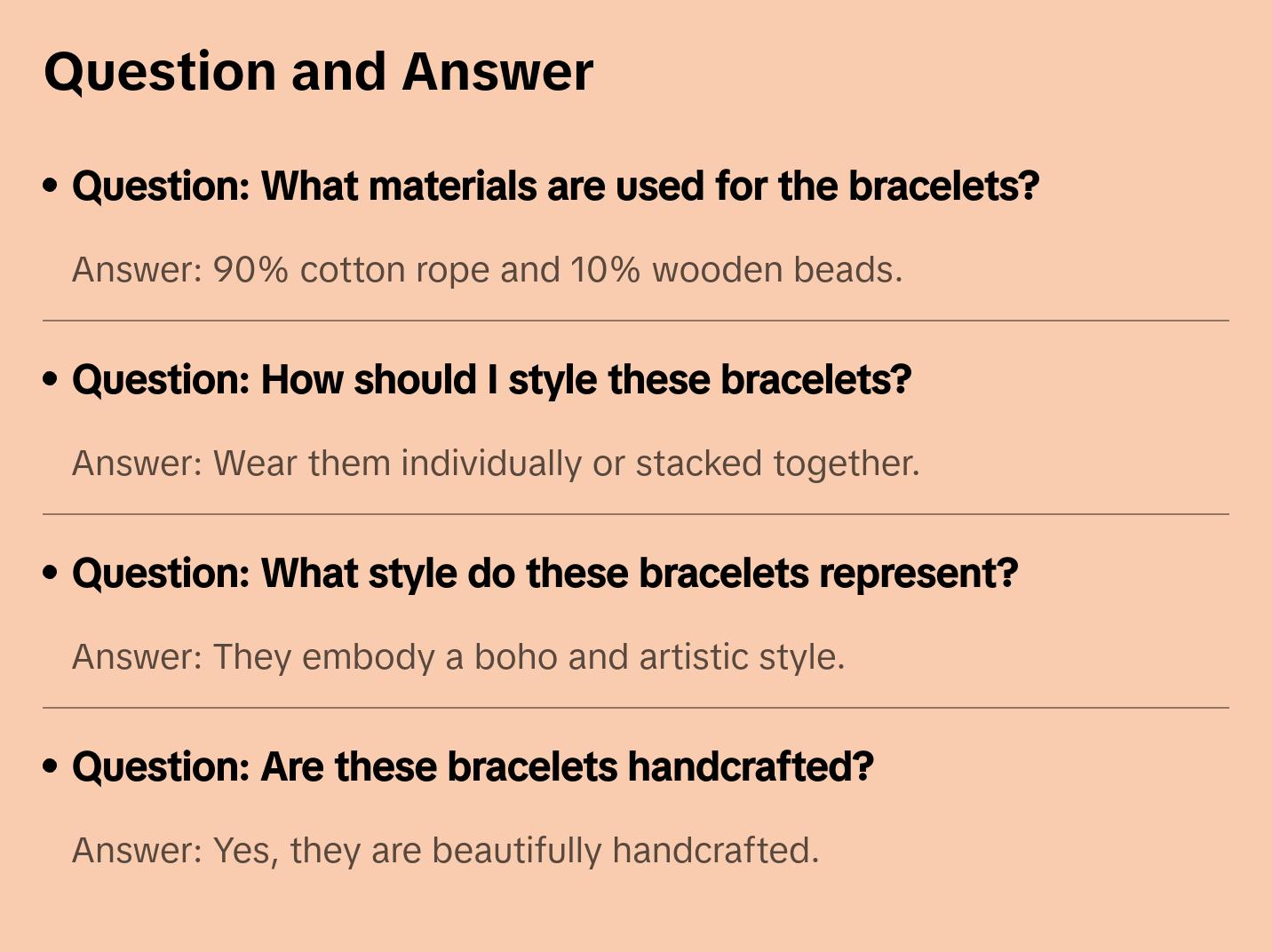This screenshot has height=952, width=1272.
Task: Click the "Question and Answer" heading
Action: (x=318, y=72)
